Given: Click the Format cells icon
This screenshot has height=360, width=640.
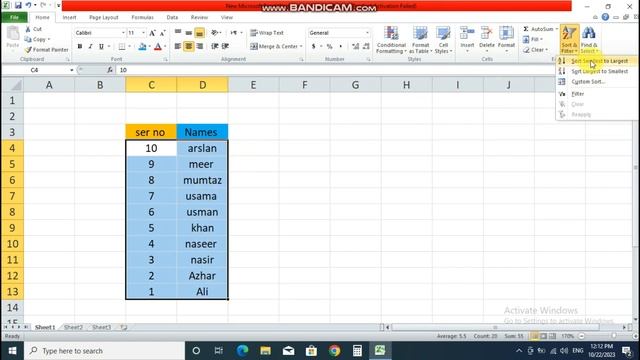Looking at the screenshot, I should pos(506,33).
